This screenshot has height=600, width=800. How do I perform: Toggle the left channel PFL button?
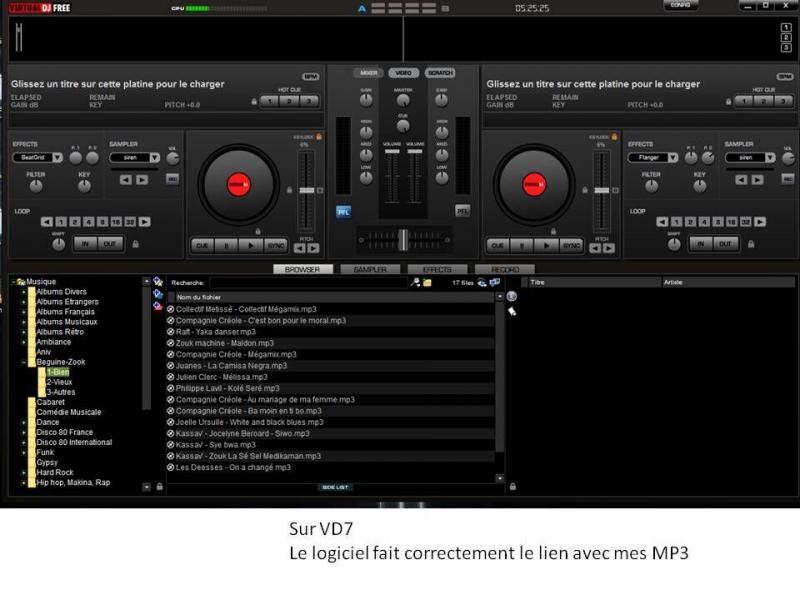pos(343,212)
